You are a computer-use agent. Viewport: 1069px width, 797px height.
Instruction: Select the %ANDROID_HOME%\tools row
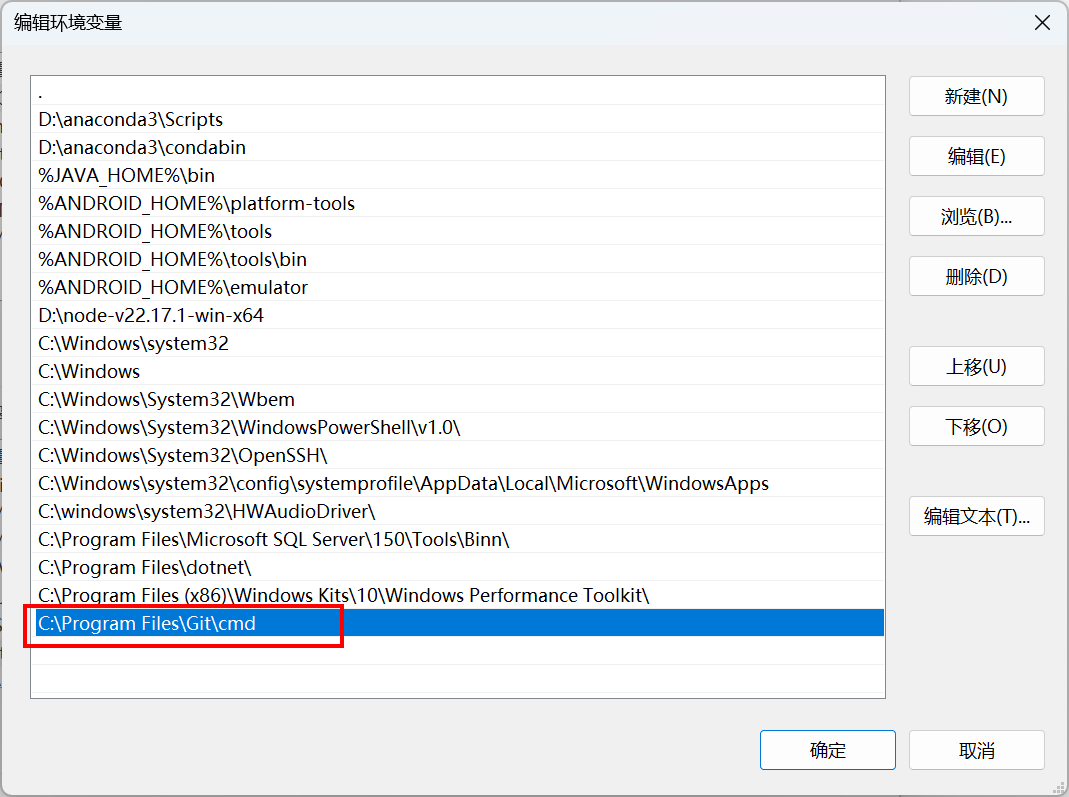point(457,231)
